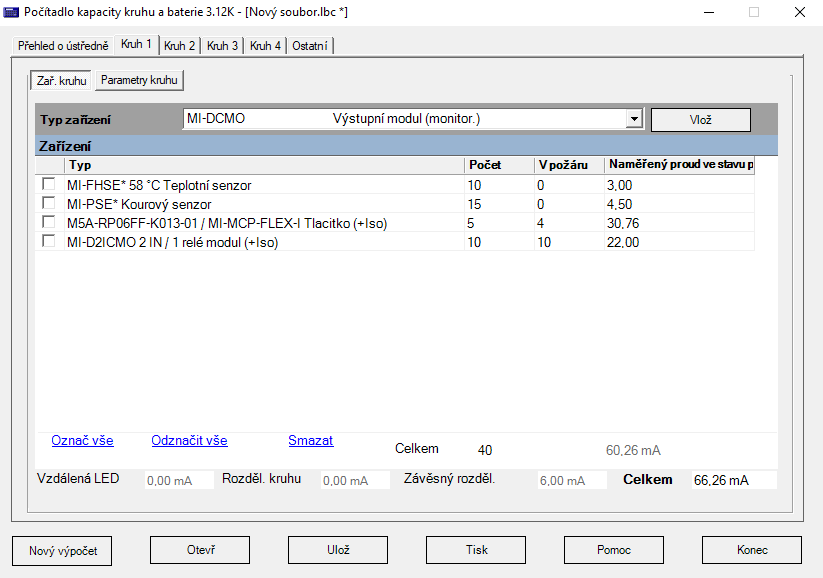Click the application icon in title bar
823x578 pixels.
tap(12, 12)
